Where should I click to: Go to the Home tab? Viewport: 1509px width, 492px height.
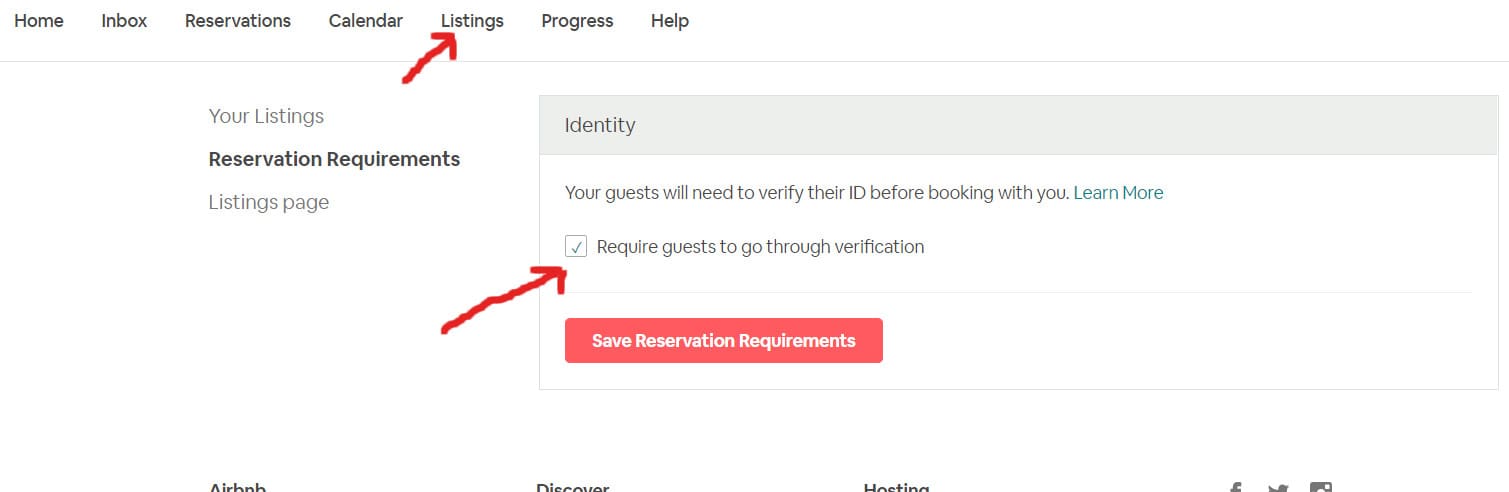coord(39,21)
